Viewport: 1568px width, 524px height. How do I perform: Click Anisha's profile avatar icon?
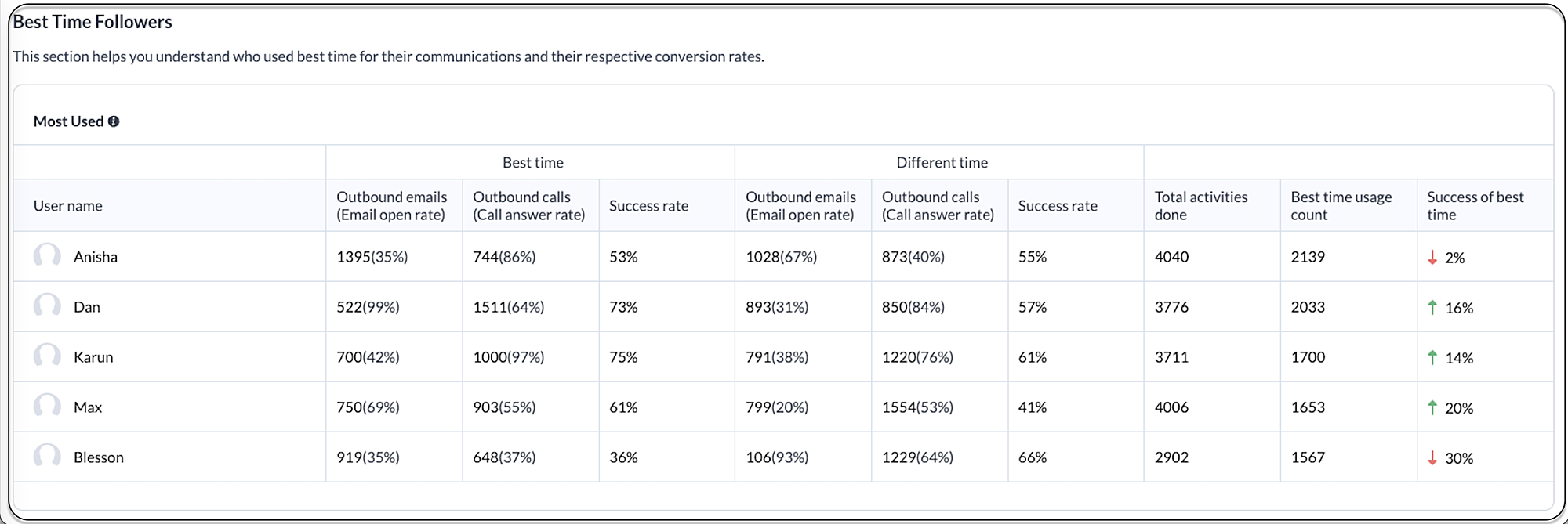[47, 256]
